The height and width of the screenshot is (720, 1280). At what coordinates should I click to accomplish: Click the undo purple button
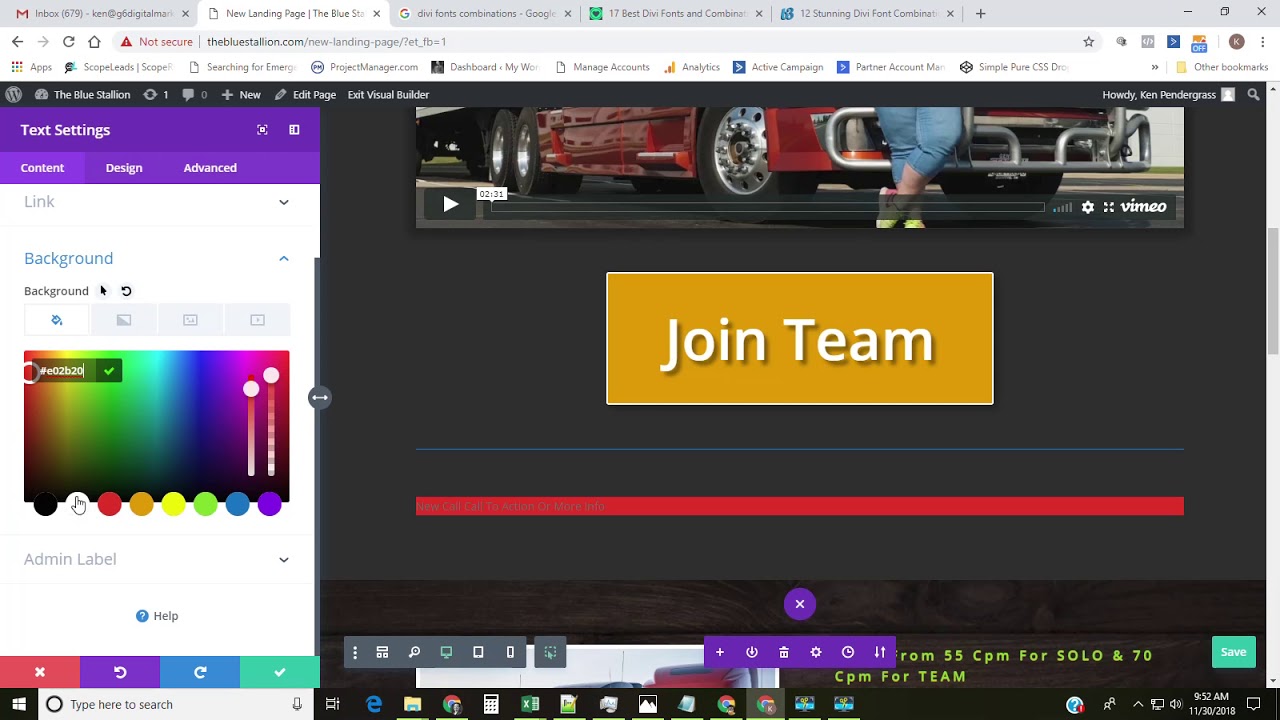120,672
